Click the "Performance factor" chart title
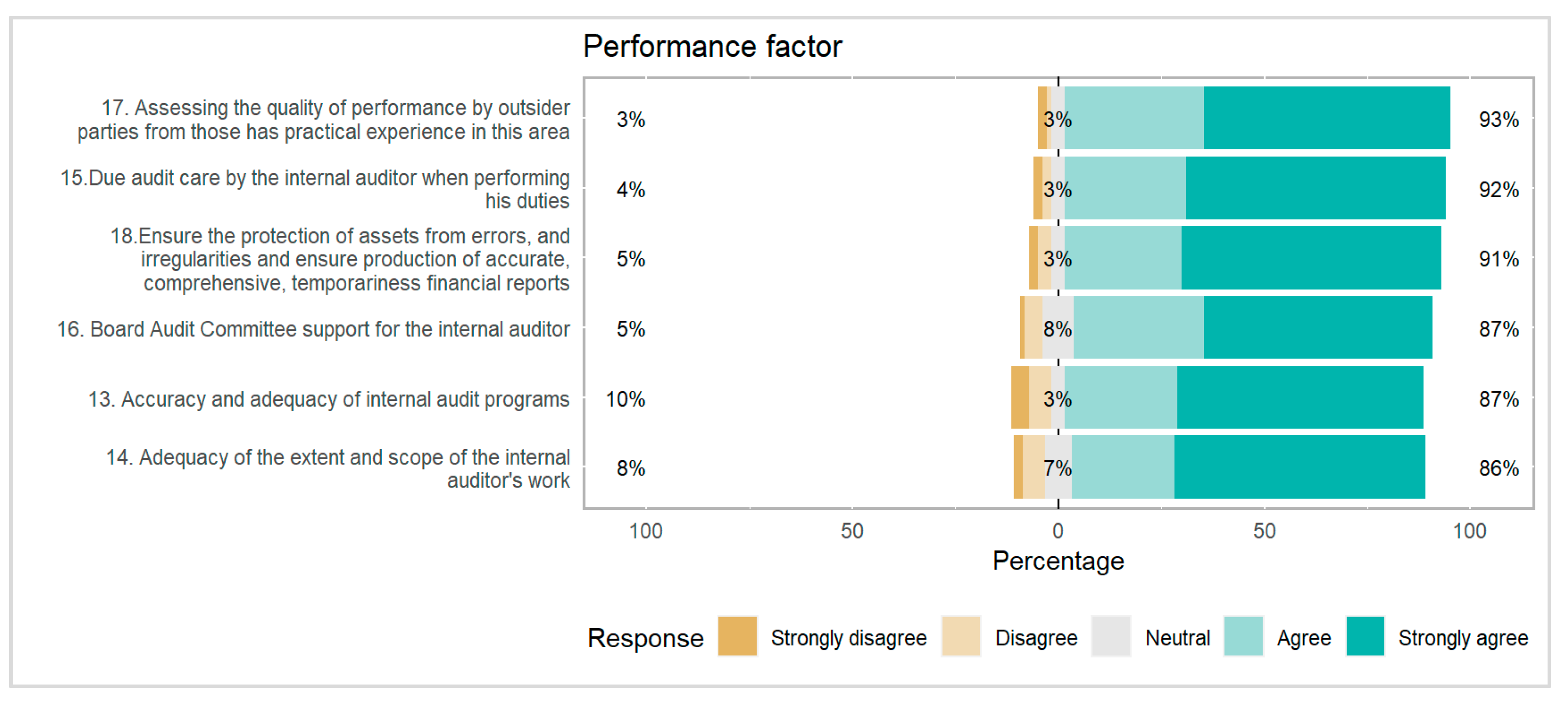Viewport: 1568px width, 707px height. (712, 46)
